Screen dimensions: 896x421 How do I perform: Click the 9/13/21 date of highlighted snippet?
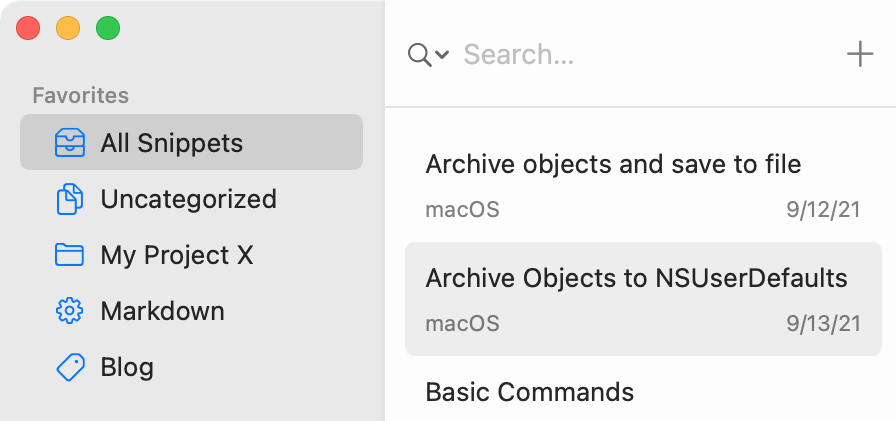click(x=823, y=324)
